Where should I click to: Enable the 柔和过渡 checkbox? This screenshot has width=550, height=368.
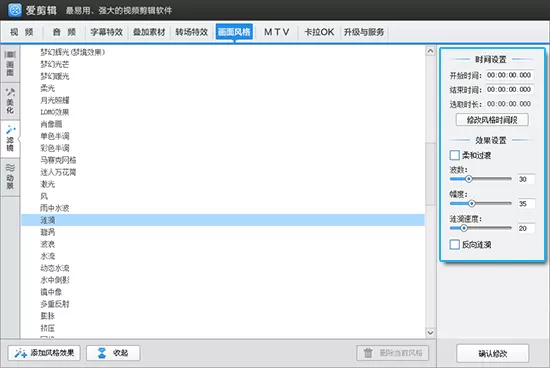[455, 155]
